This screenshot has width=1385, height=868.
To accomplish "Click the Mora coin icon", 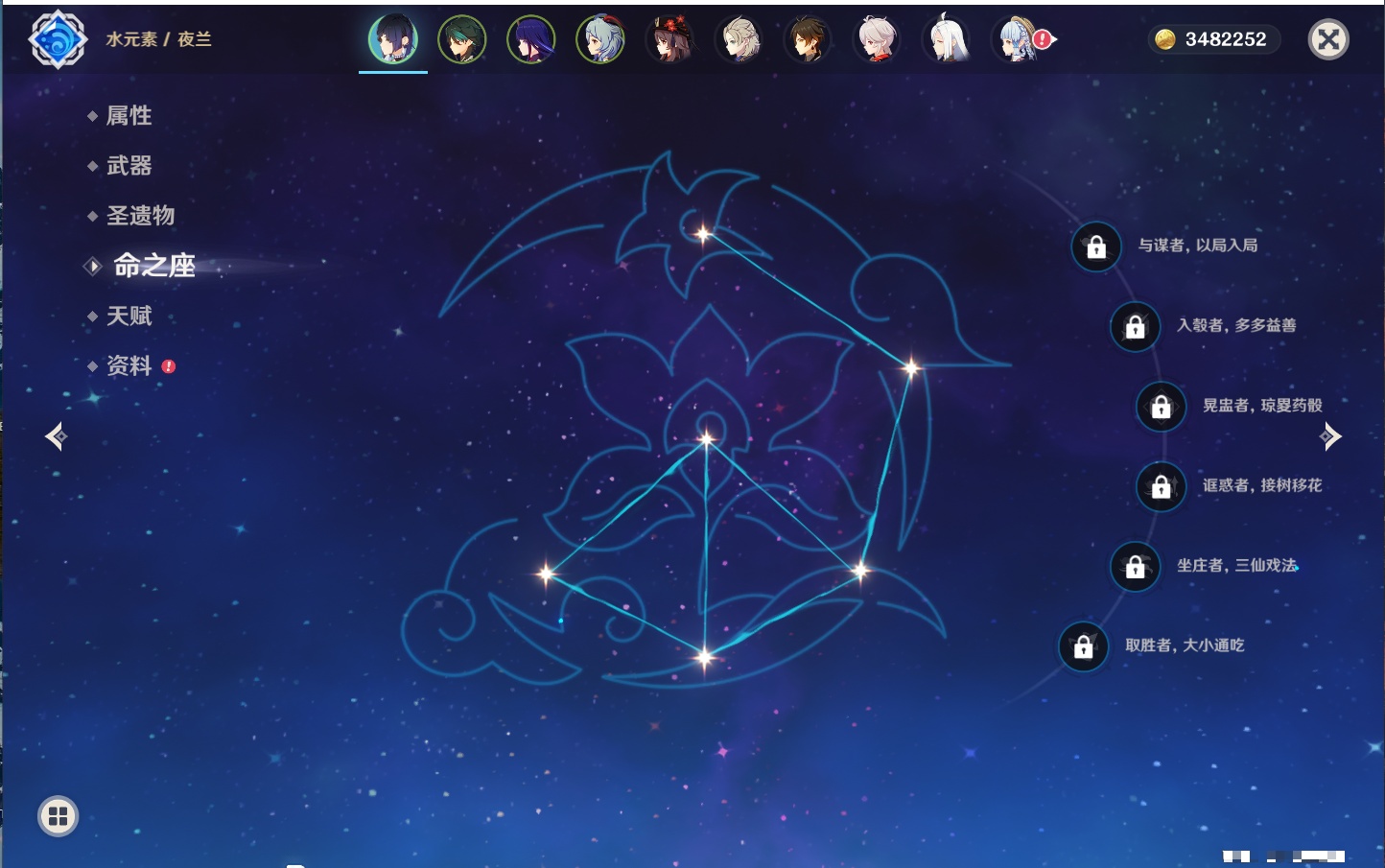I will coord(1164,39).
